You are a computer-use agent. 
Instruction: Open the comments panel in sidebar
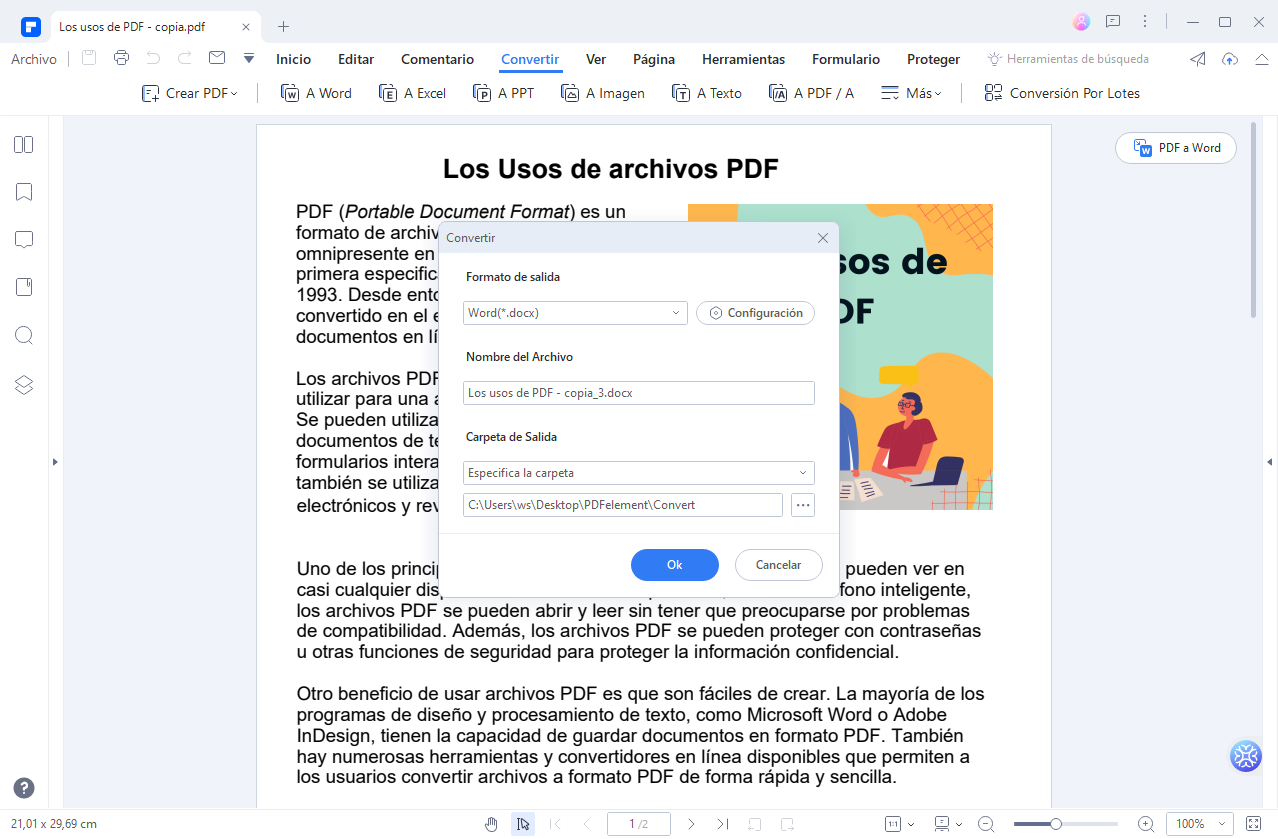24,240
